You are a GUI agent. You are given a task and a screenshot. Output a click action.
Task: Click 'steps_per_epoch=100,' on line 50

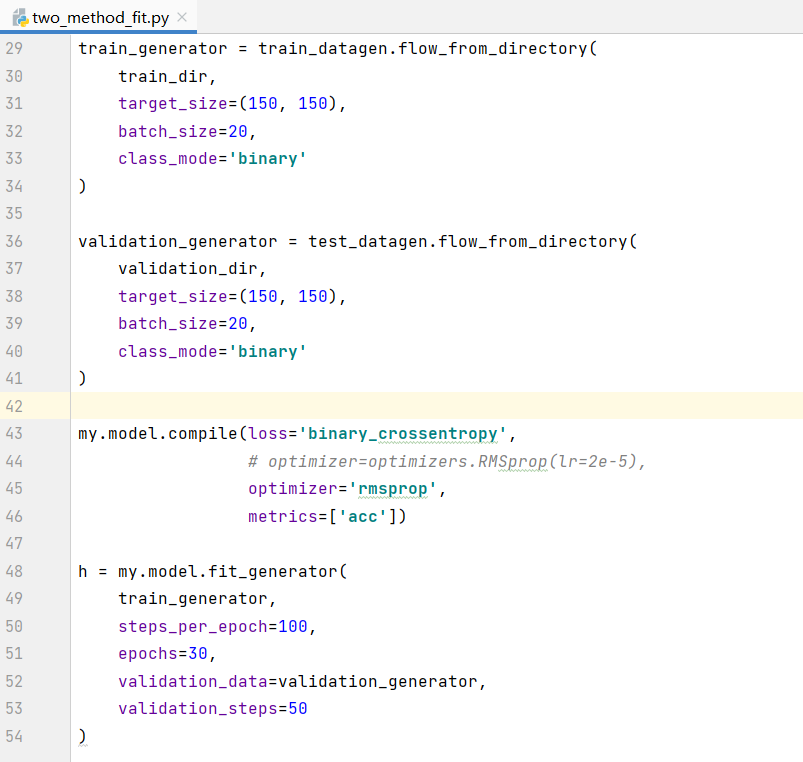pyautogui.click(x=217, y=626)
